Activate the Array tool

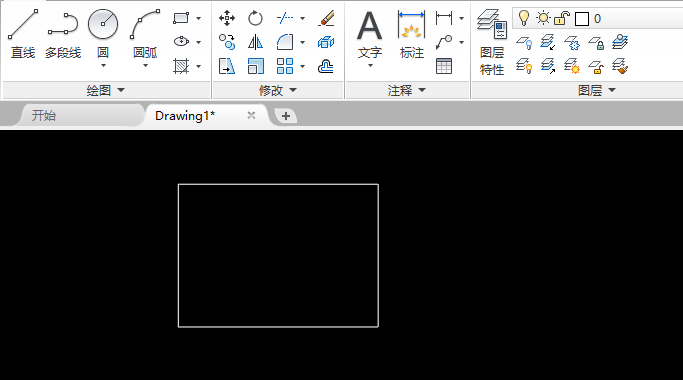[x=285, y=66]
